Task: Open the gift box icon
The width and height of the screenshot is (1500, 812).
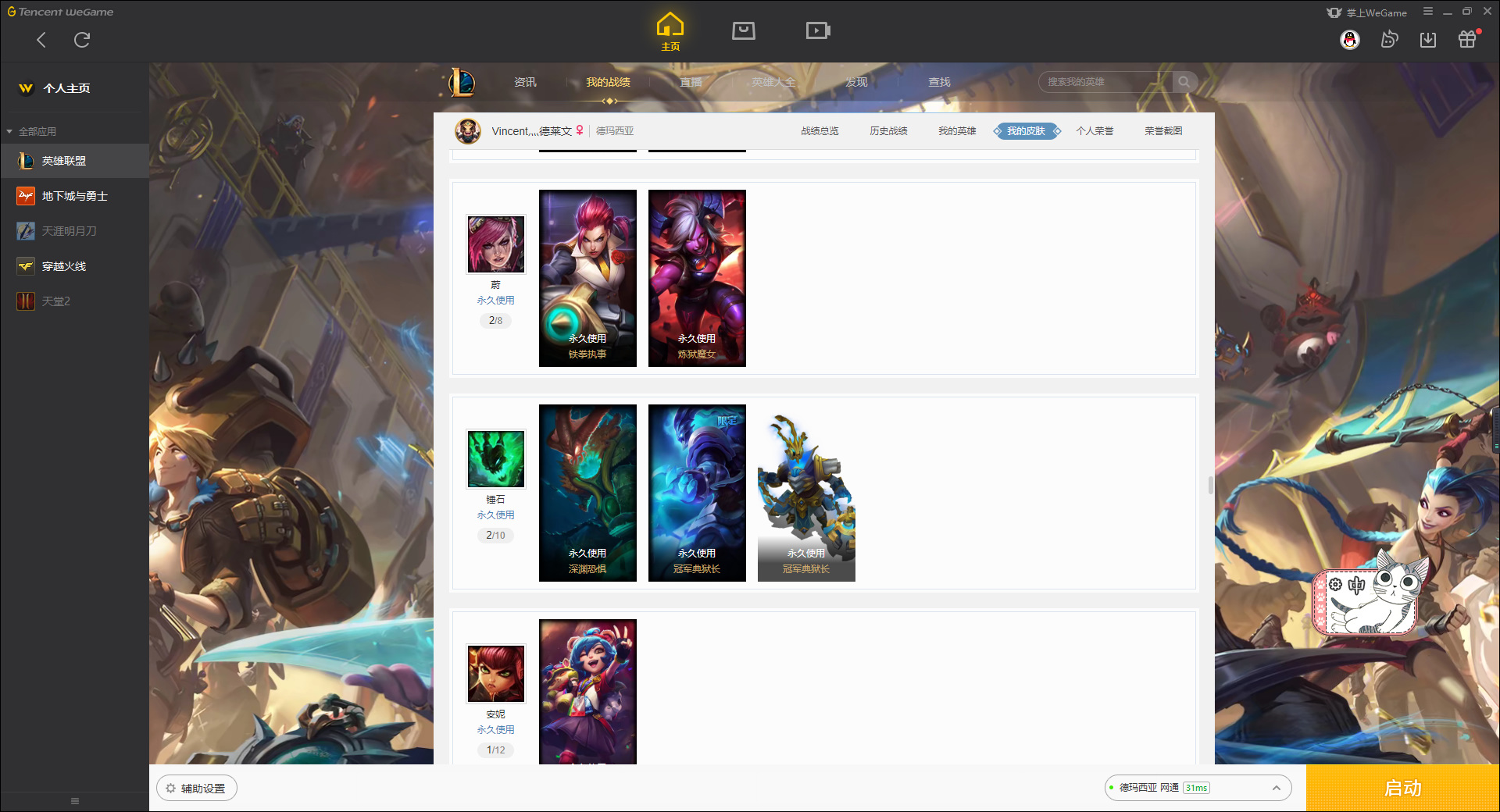Action: tap(1467, 40)
